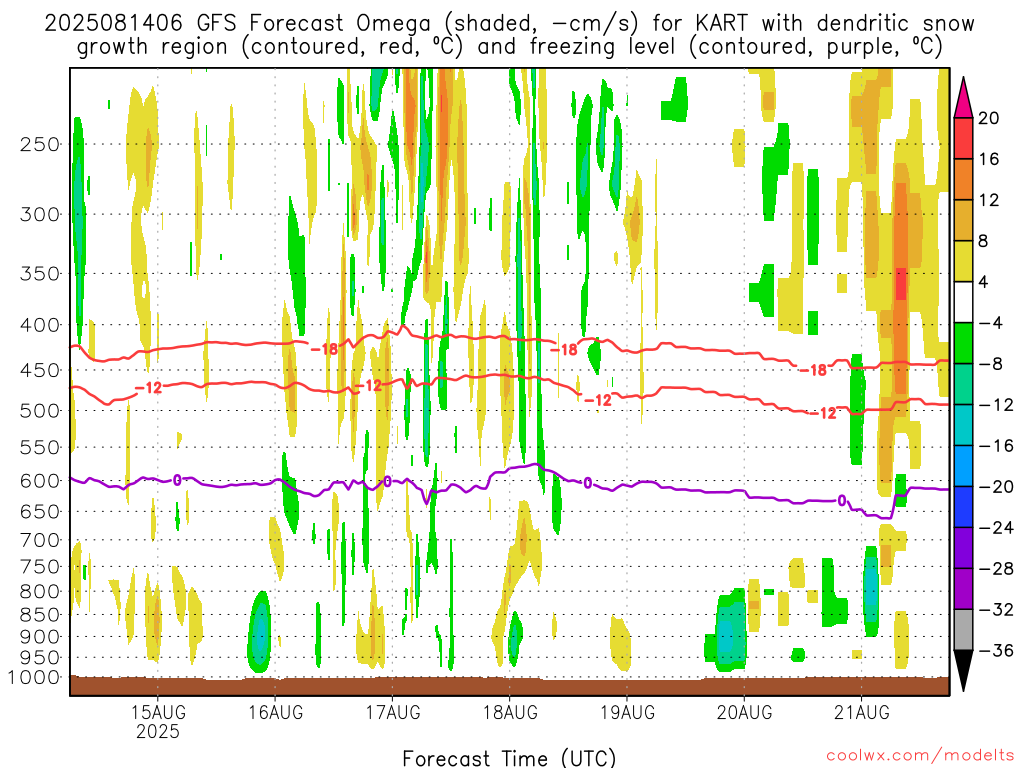
Task: Click the colorbar value label -20
Action: coord(997,487)
